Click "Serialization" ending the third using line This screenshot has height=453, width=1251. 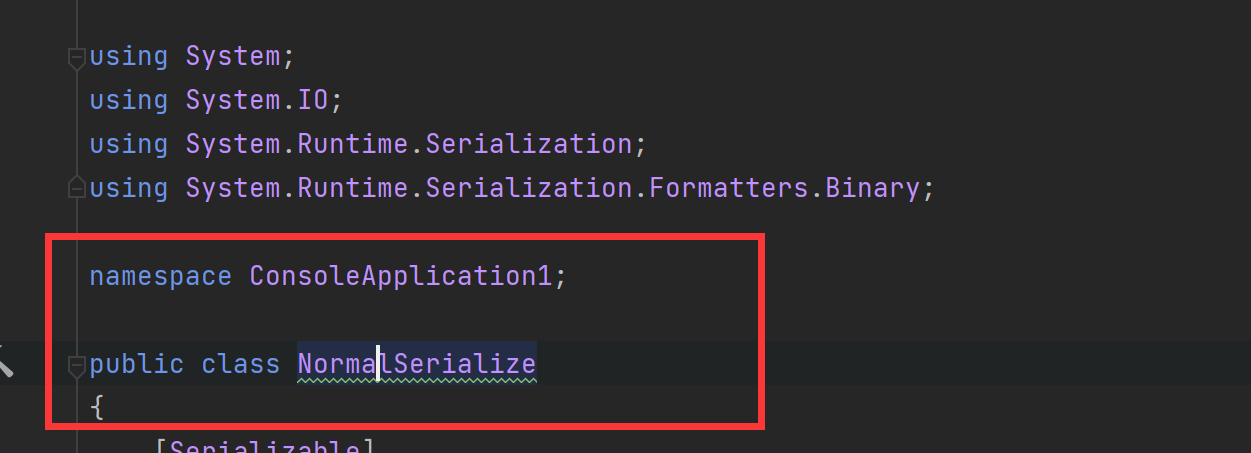coord(529,144)
